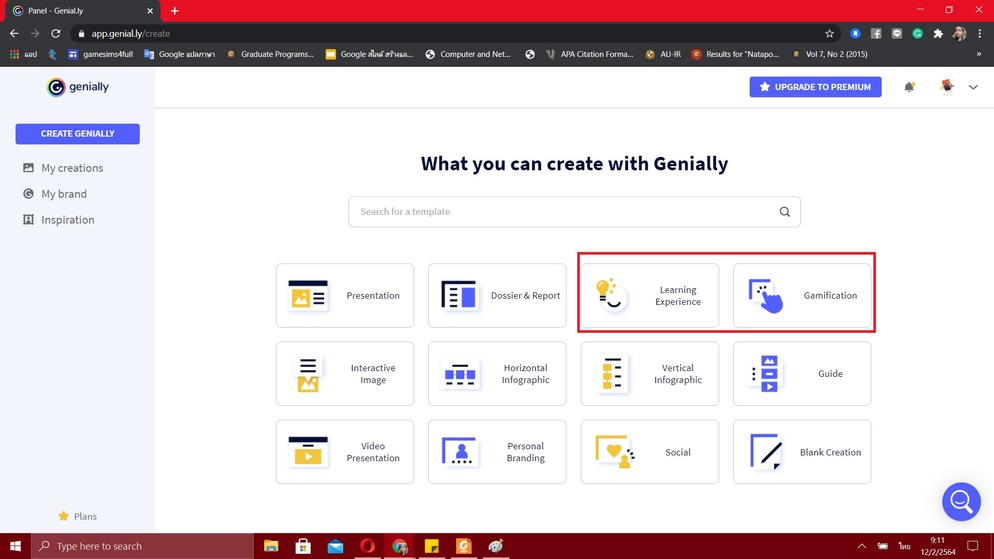Go back in the browser
994x559 pixels.
coord(14,34)
